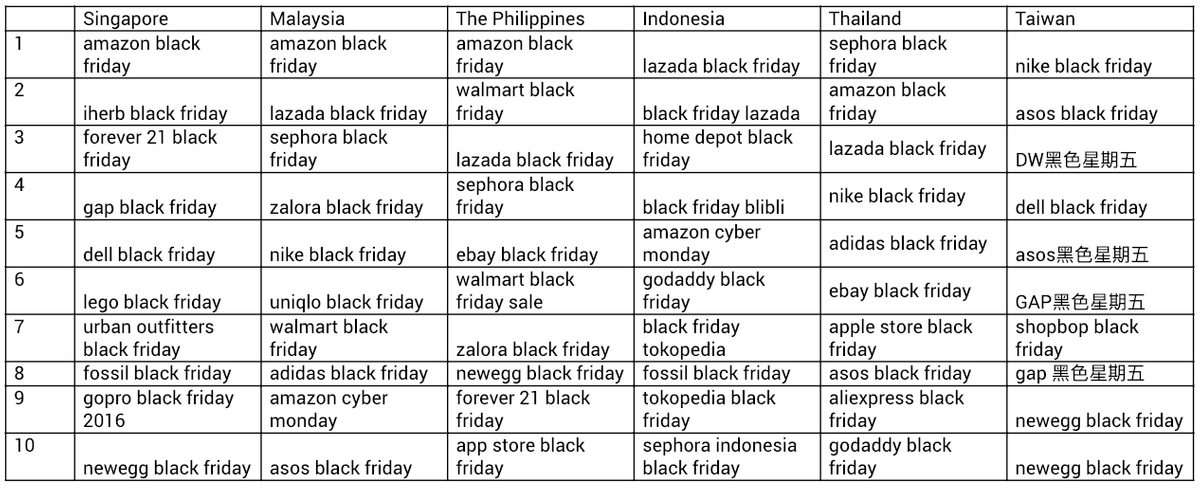This screenshot has width=1200, height=492.
Task: Click the 'lego black friday' cell
Action: tap(170, 291)
